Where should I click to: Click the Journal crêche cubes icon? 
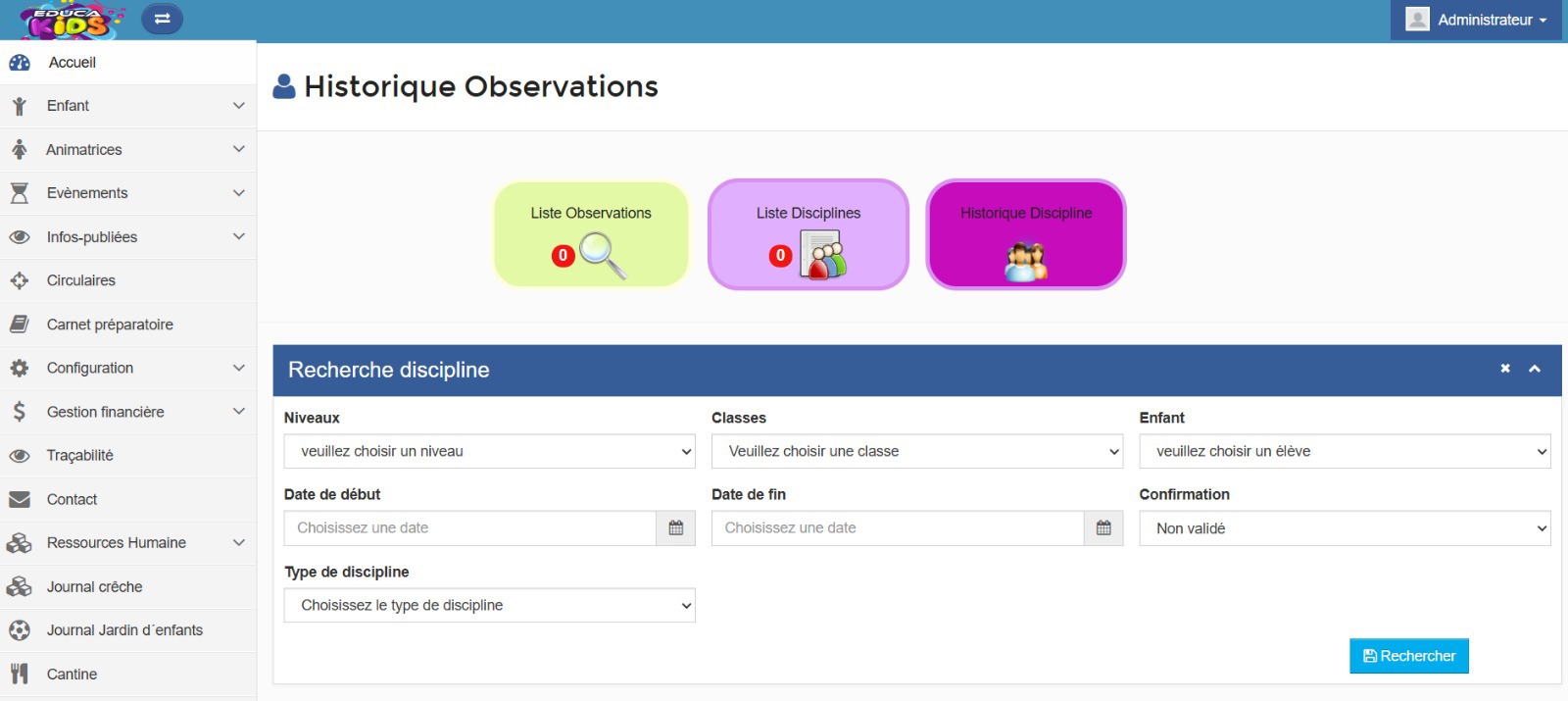[x=20, y=586]
